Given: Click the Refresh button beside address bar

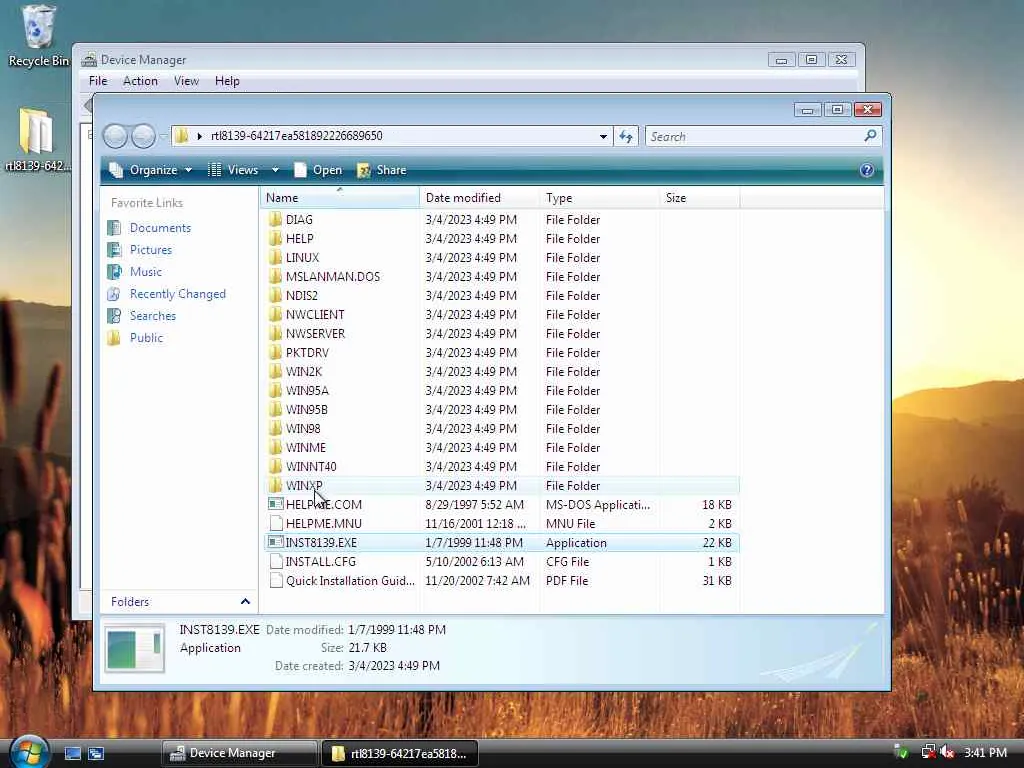Looking at the screenshot, I should [x=626, y=136].
